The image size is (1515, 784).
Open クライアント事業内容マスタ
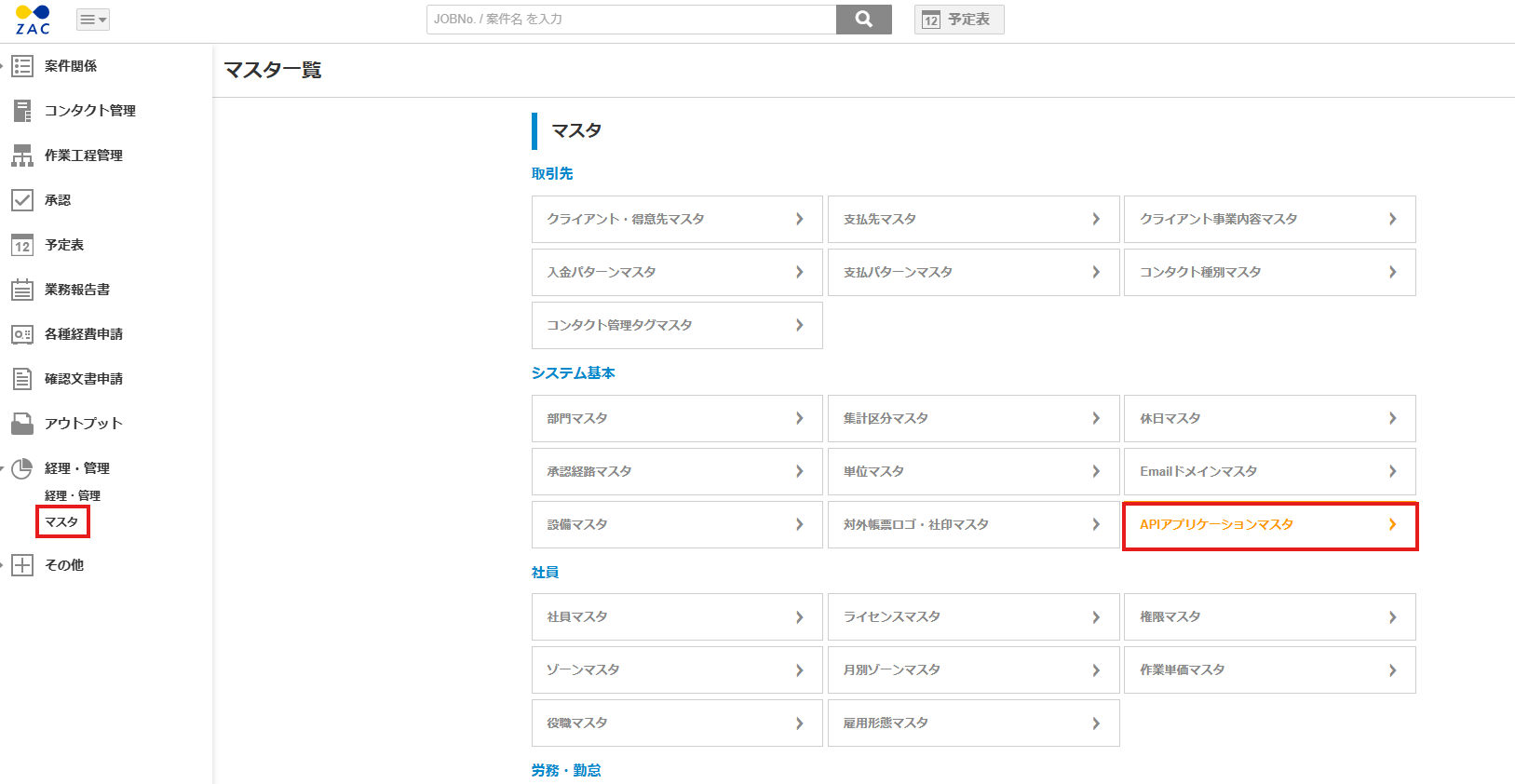click(x=1269, y=220)
